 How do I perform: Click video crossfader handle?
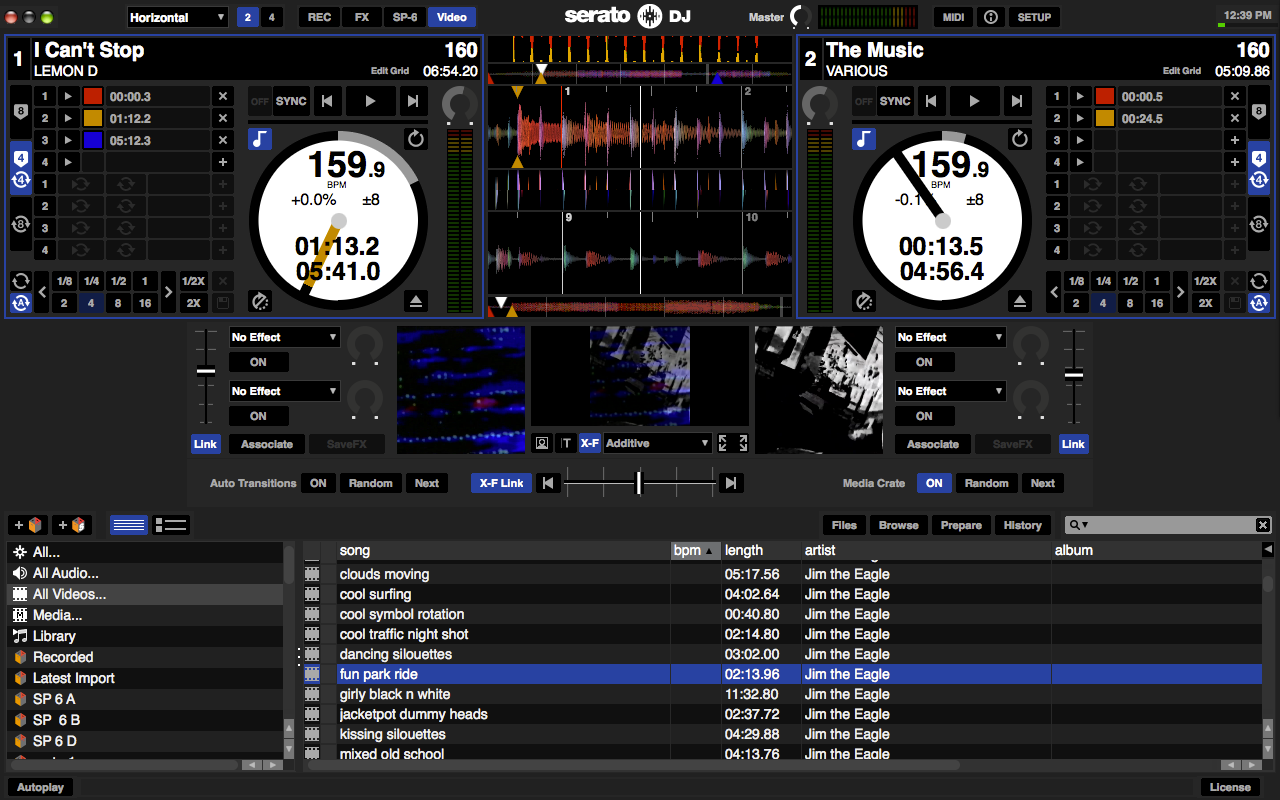639,483
